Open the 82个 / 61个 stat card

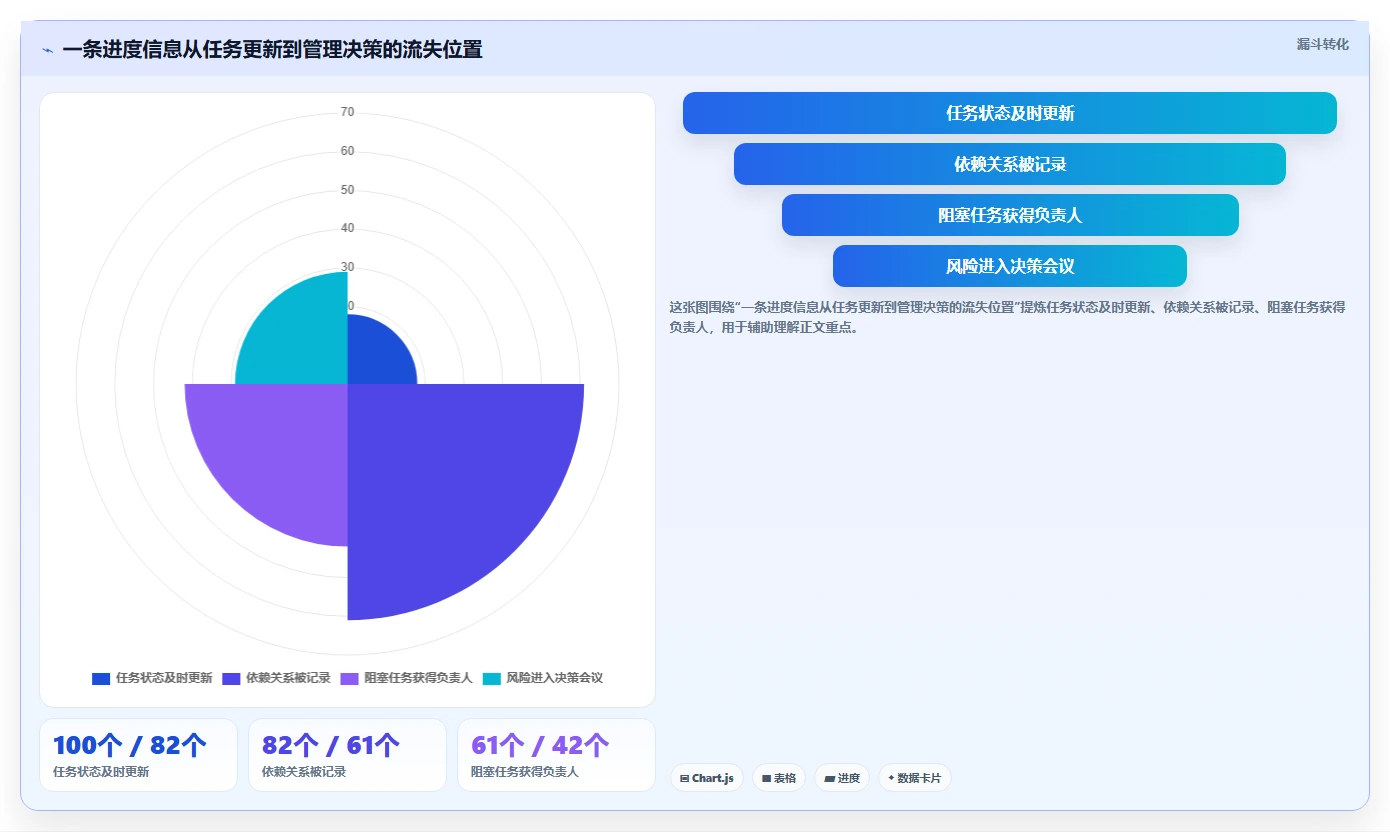point(347,755)
